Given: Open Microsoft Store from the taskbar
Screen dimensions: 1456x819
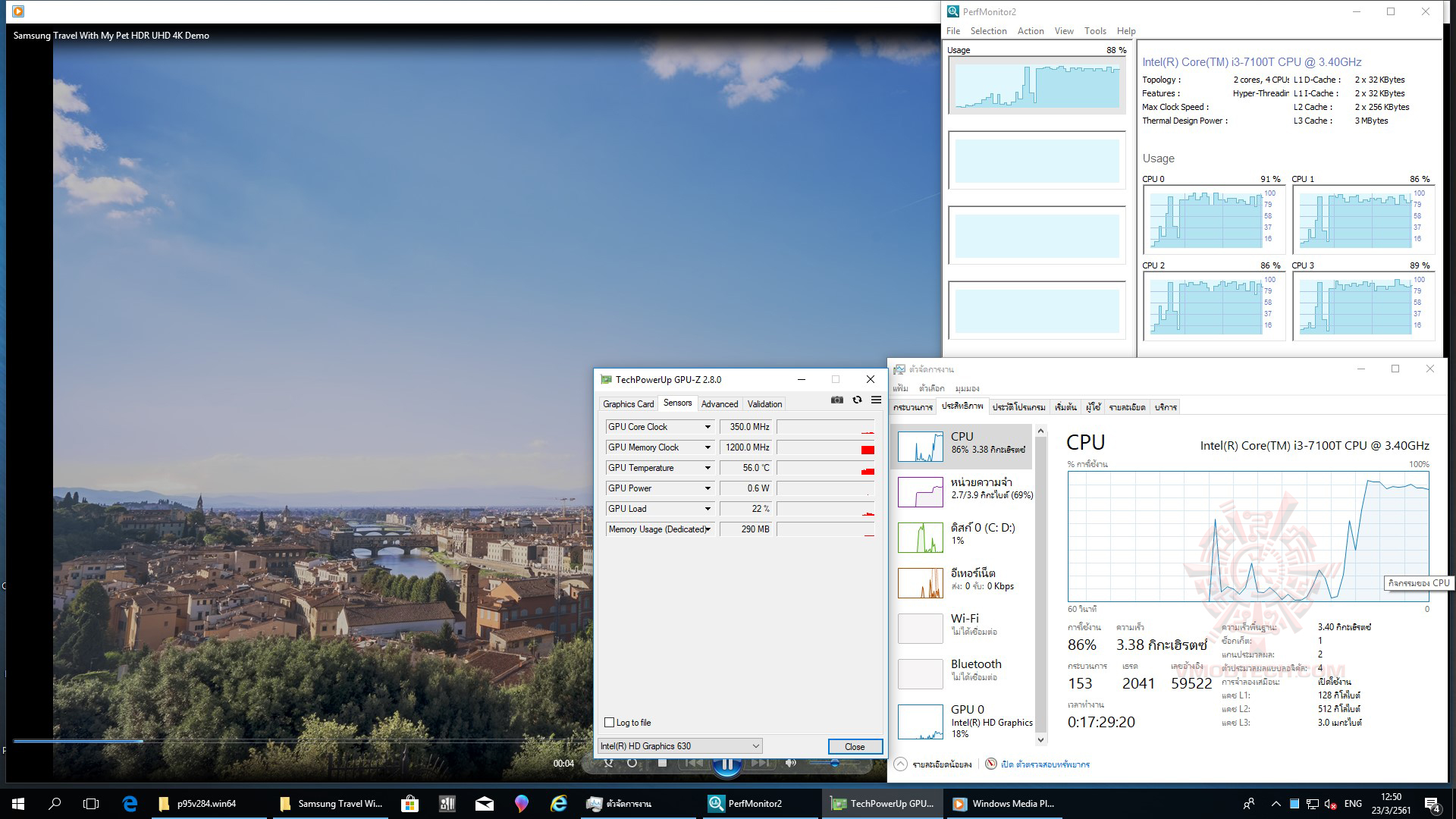Looking at the screenshot, I should click(x=409, y=804).
